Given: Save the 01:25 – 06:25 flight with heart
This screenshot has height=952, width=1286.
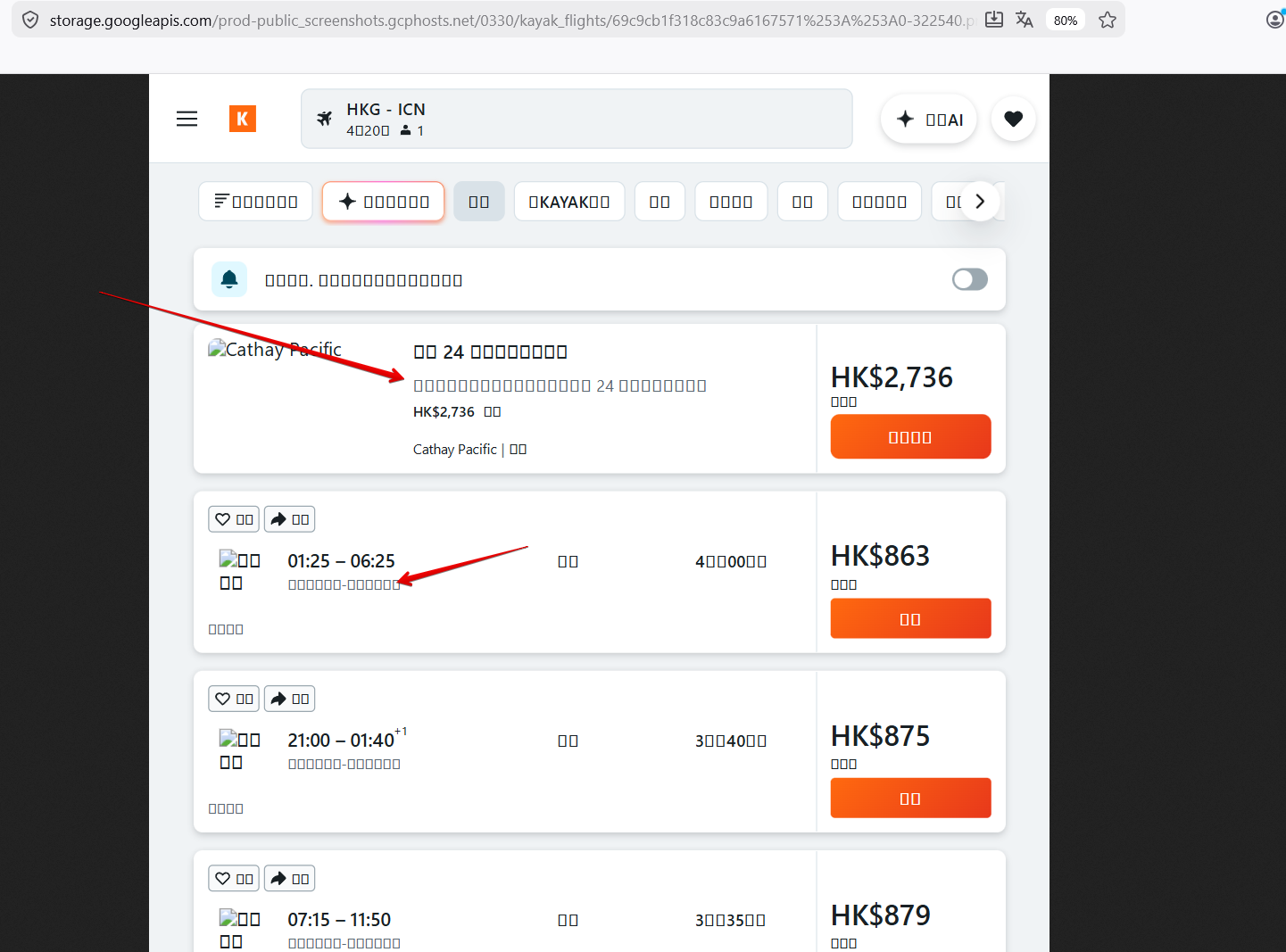Looking at the screenshot, I should [x=234, y=519].
